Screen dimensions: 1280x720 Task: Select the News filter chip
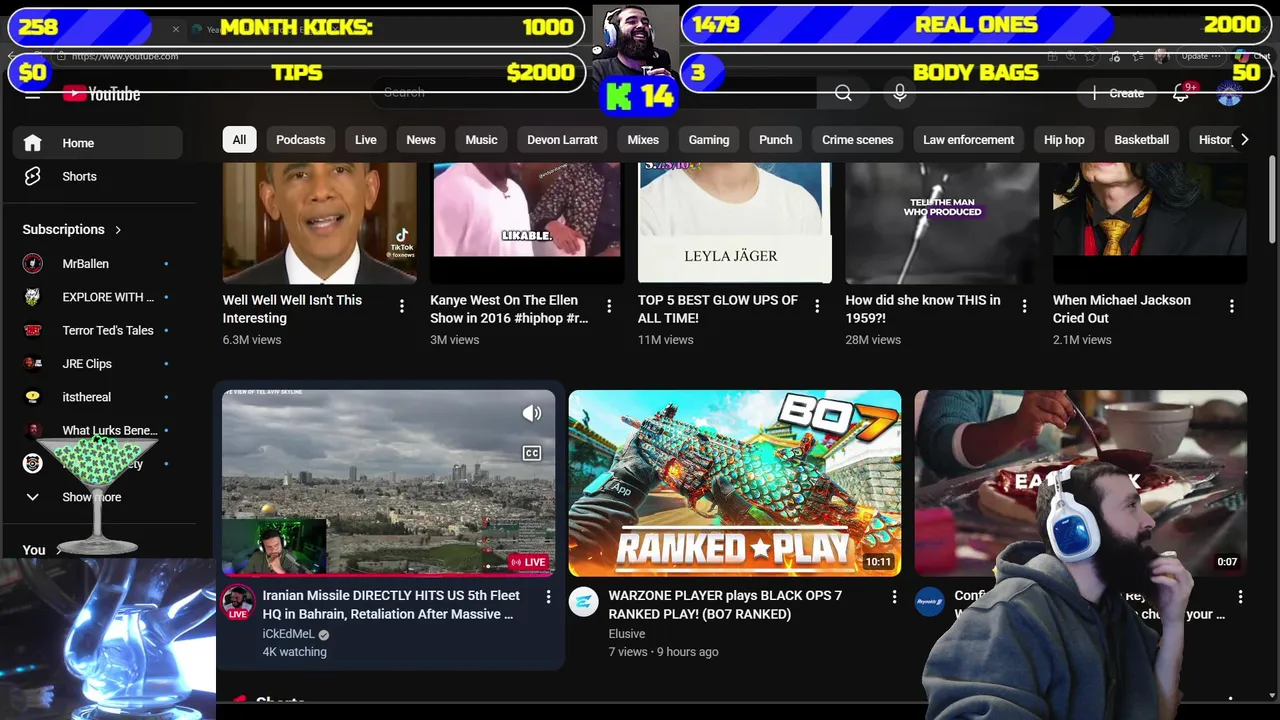click(x=421, y=140)
